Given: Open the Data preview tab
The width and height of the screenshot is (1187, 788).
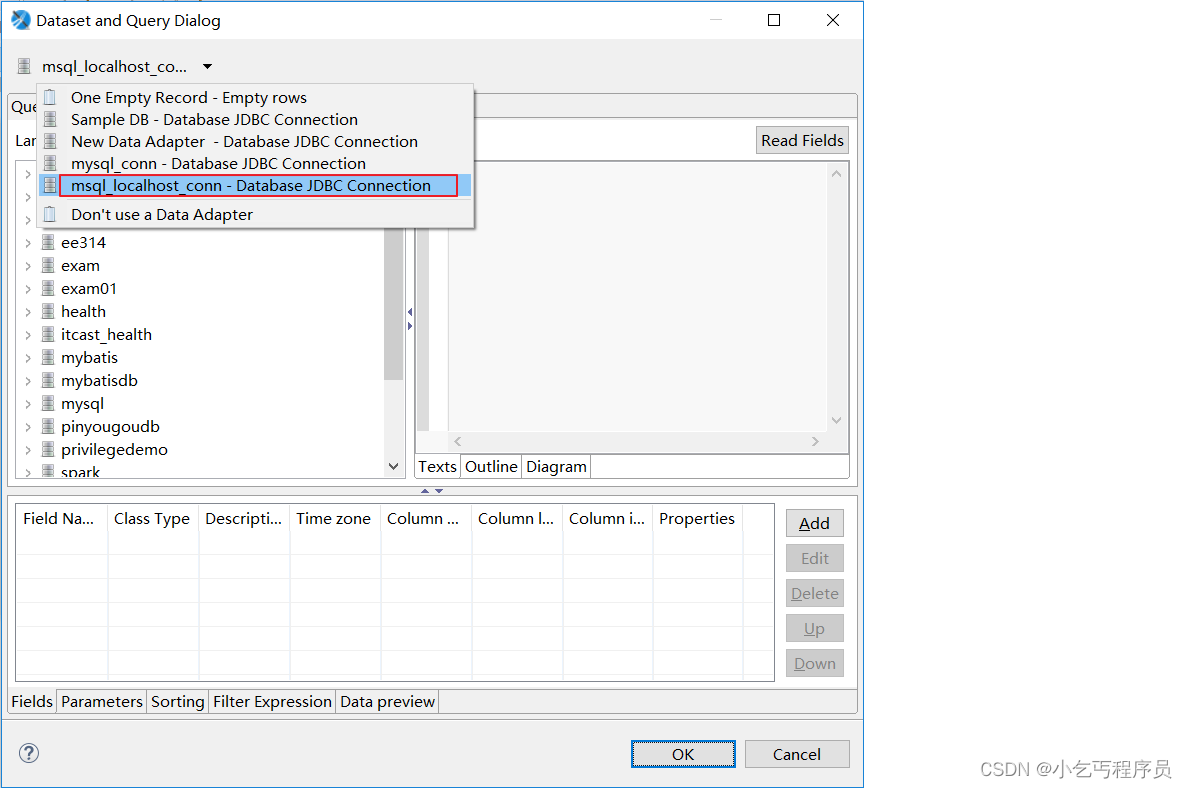Looking at the screenshot, I should tap(388, 702).
